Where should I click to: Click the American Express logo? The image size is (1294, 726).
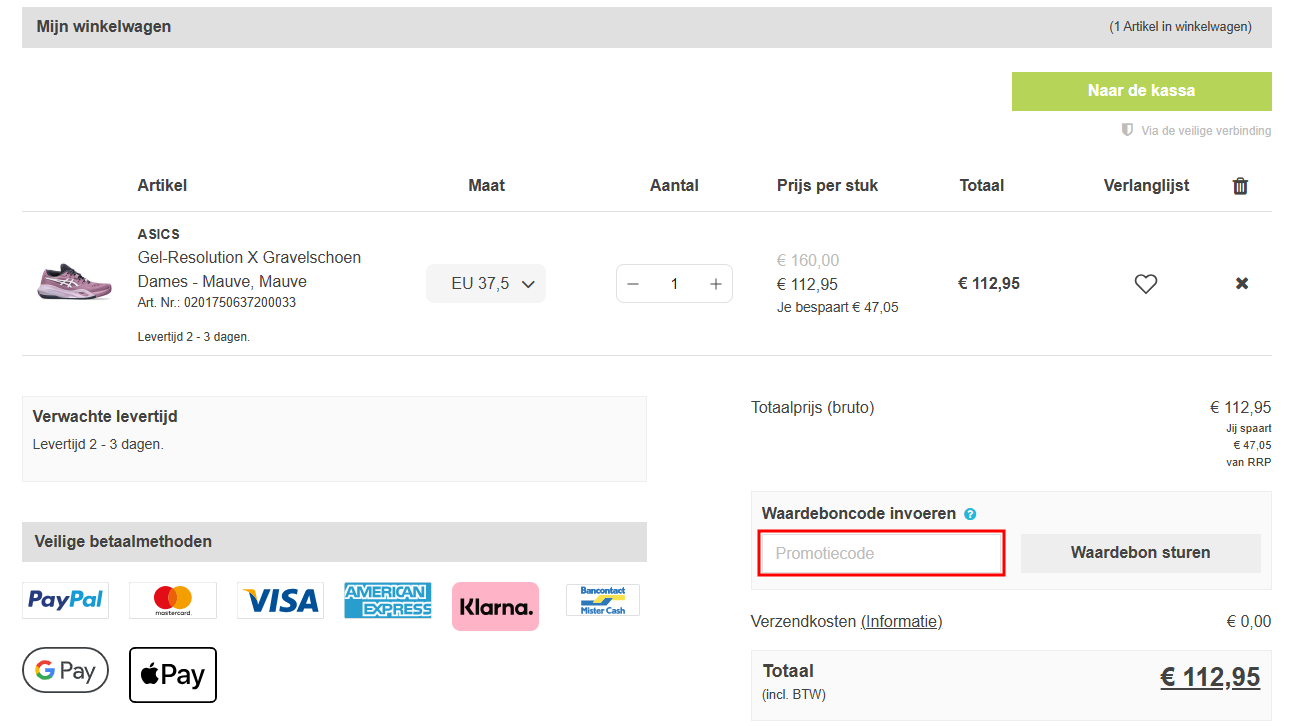(x=388, y=600)
